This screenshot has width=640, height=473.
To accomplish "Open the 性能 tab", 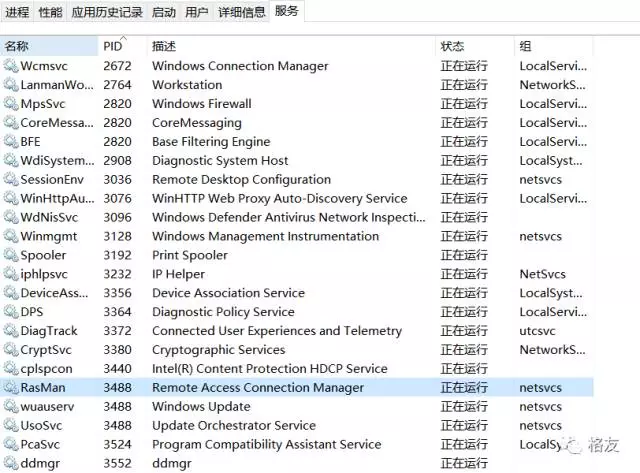I will pyautogui.click(x=50, y=12).
